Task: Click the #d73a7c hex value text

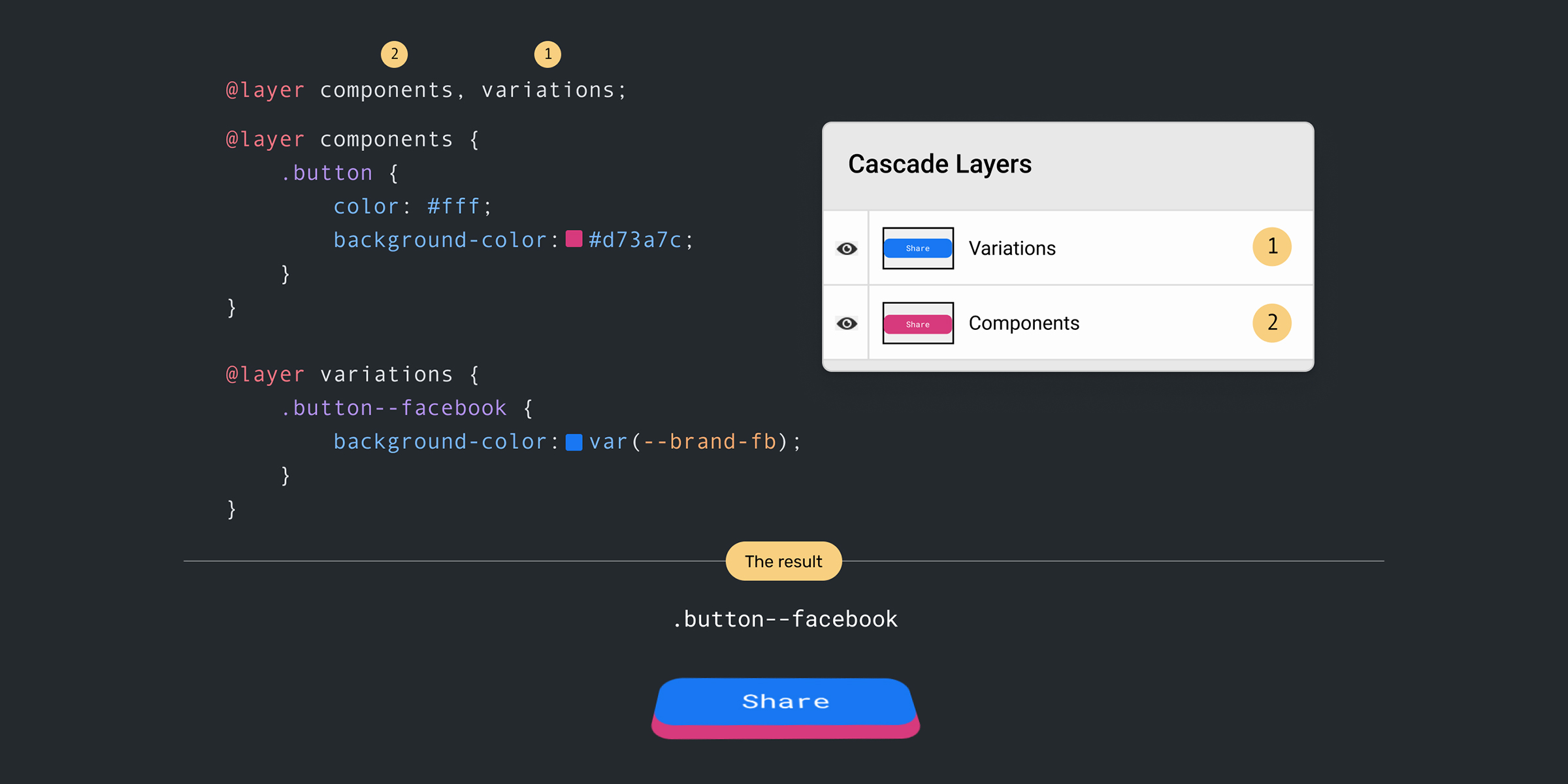Action: (x=635, y=240)
